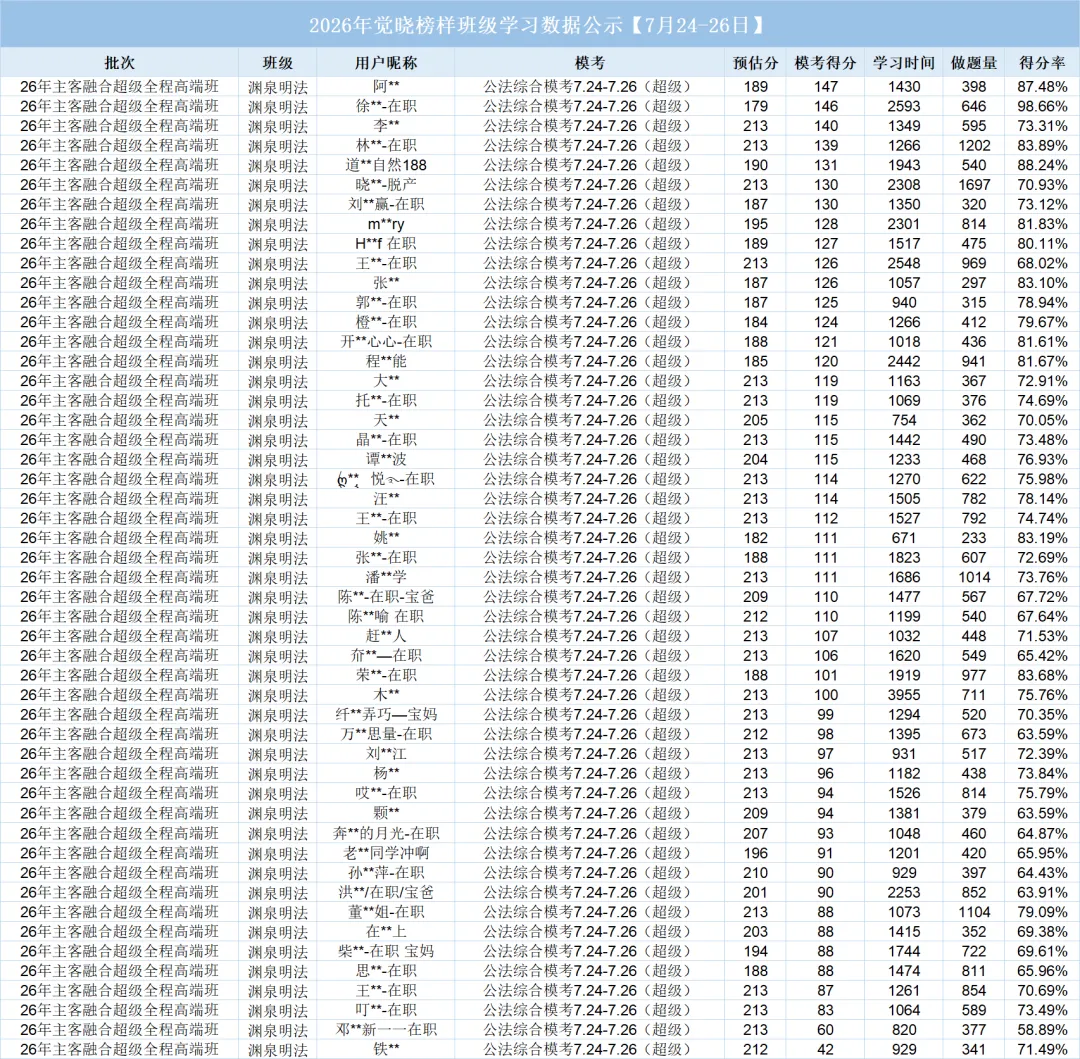
Task: Click the score rate cell 58.89%
Action: coord(1042,1029)
